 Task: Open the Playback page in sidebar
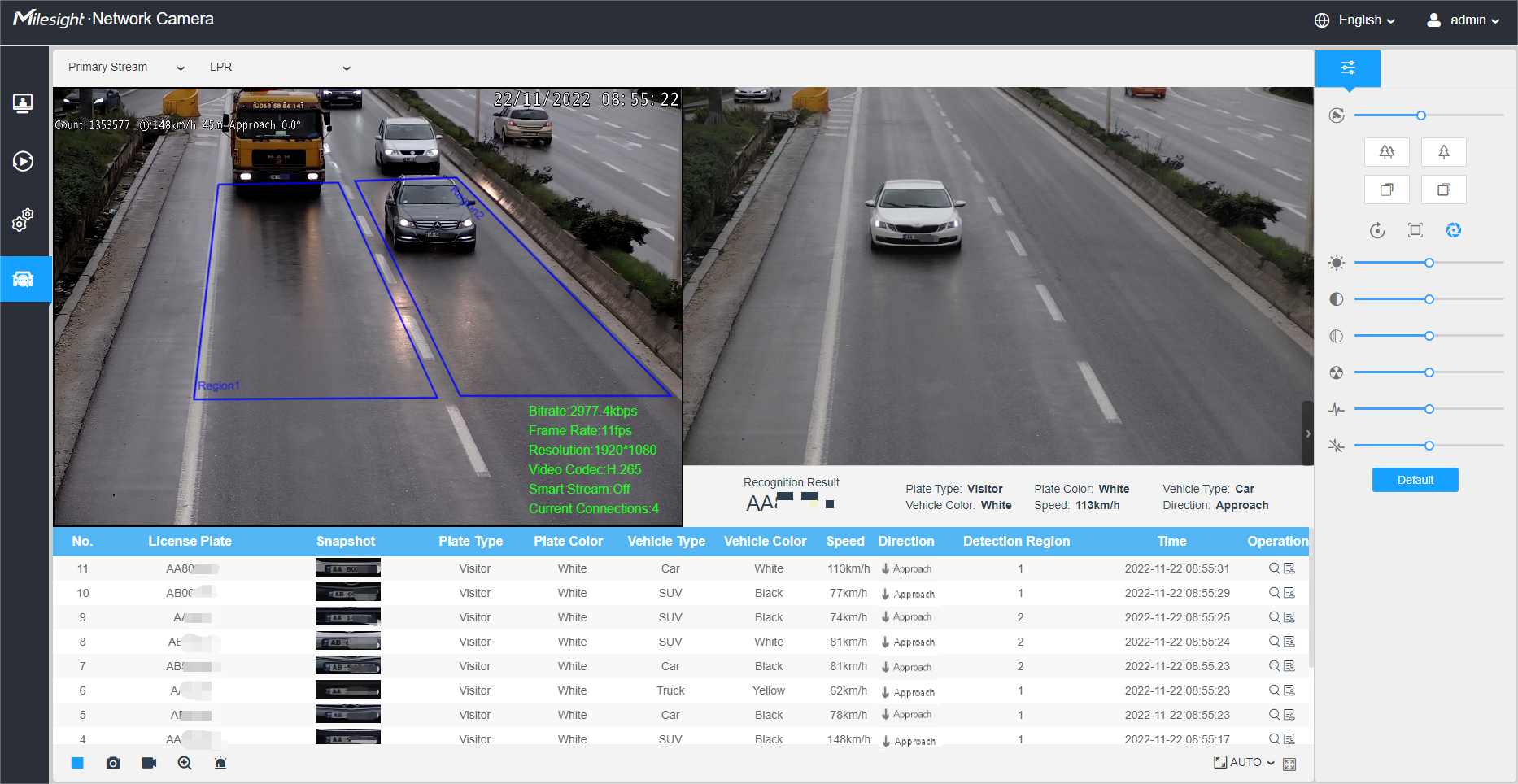click(x=23, y=161)
